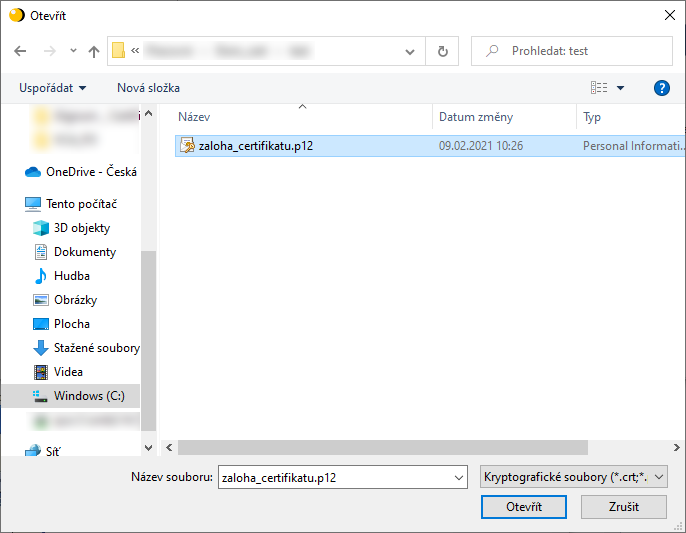The image size is (686, 533).
Task: Open Obrázky folder
Action: 75,300
